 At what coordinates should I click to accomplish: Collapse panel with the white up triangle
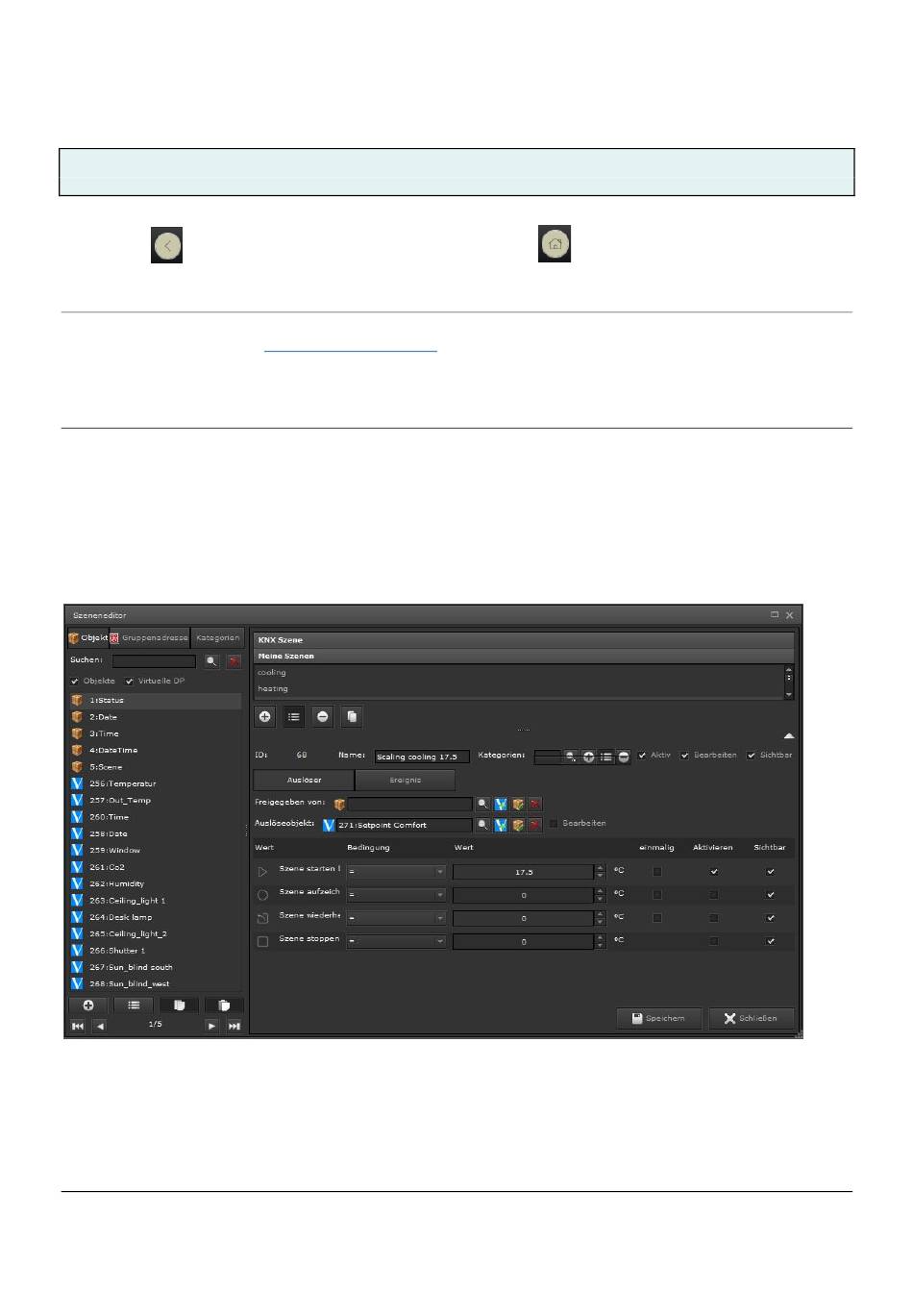pyautogui.click(x=788, y=735)
